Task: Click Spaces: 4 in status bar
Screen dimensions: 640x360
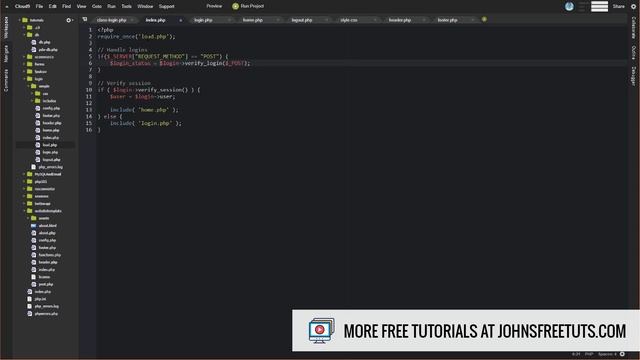Action: (x=608, y=354)
